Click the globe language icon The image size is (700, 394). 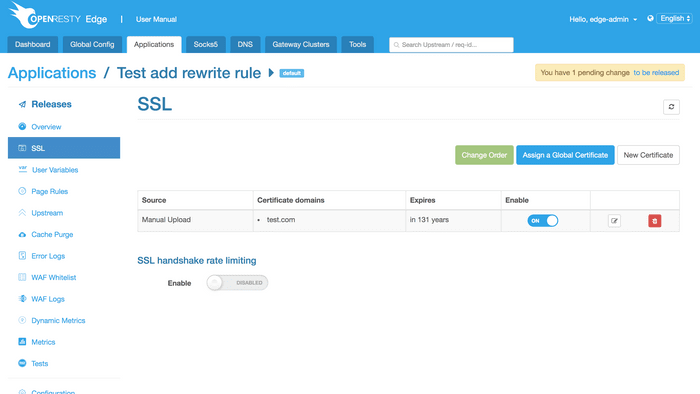[x=650, y=18]
